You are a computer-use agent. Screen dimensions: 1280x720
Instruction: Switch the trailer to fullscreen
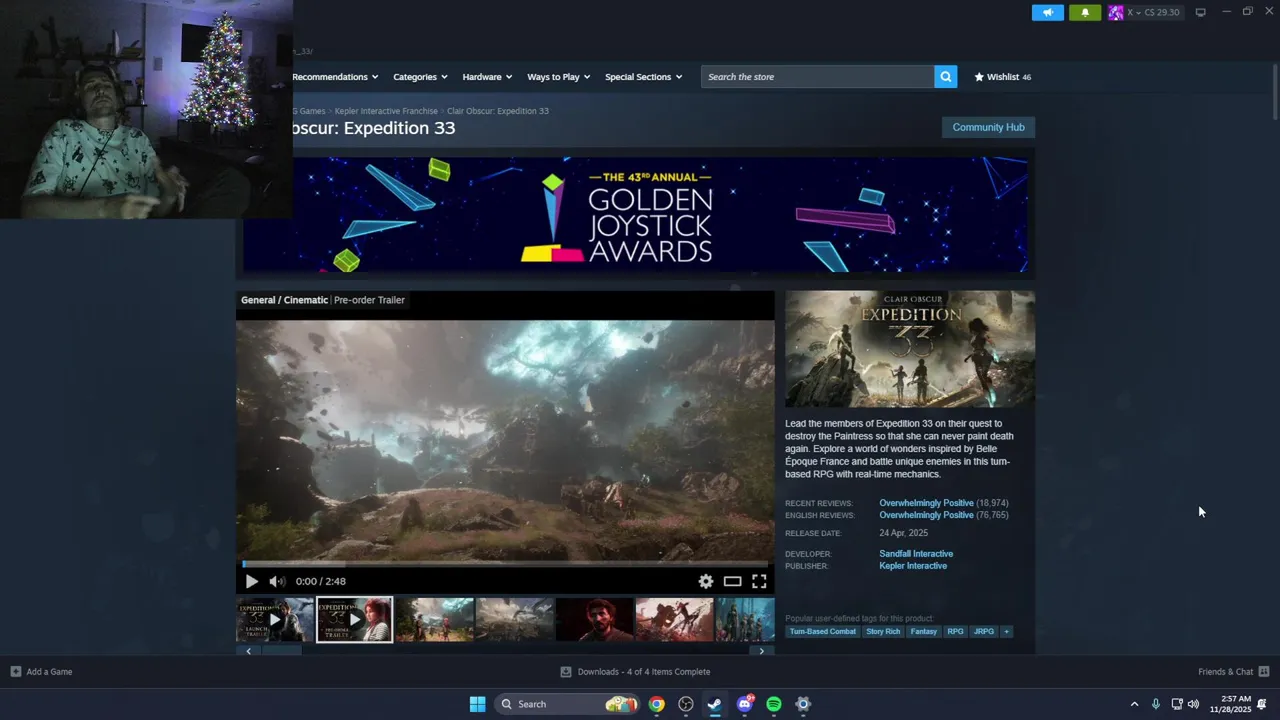tap(759, 581)
